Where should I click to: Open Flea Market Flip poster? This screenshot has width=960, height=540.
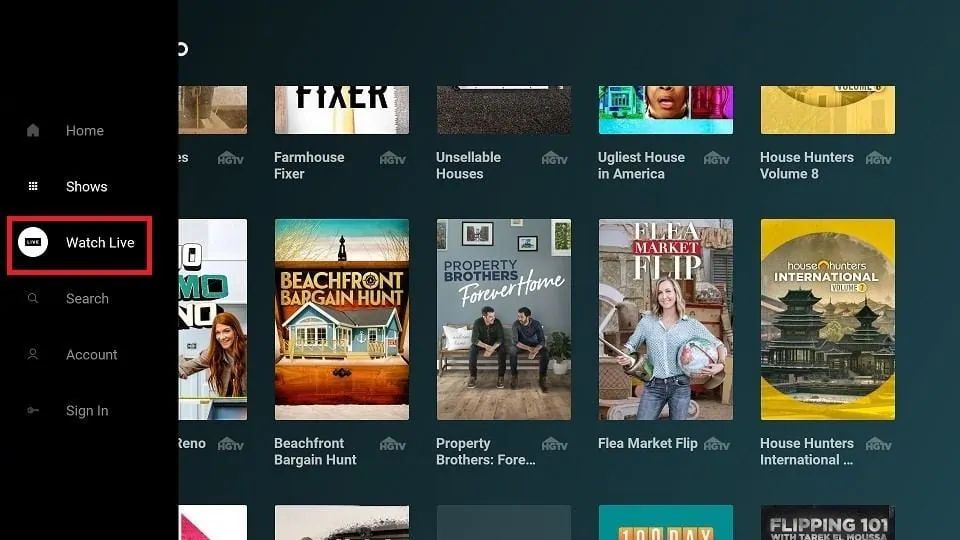(x=666, y=319)
